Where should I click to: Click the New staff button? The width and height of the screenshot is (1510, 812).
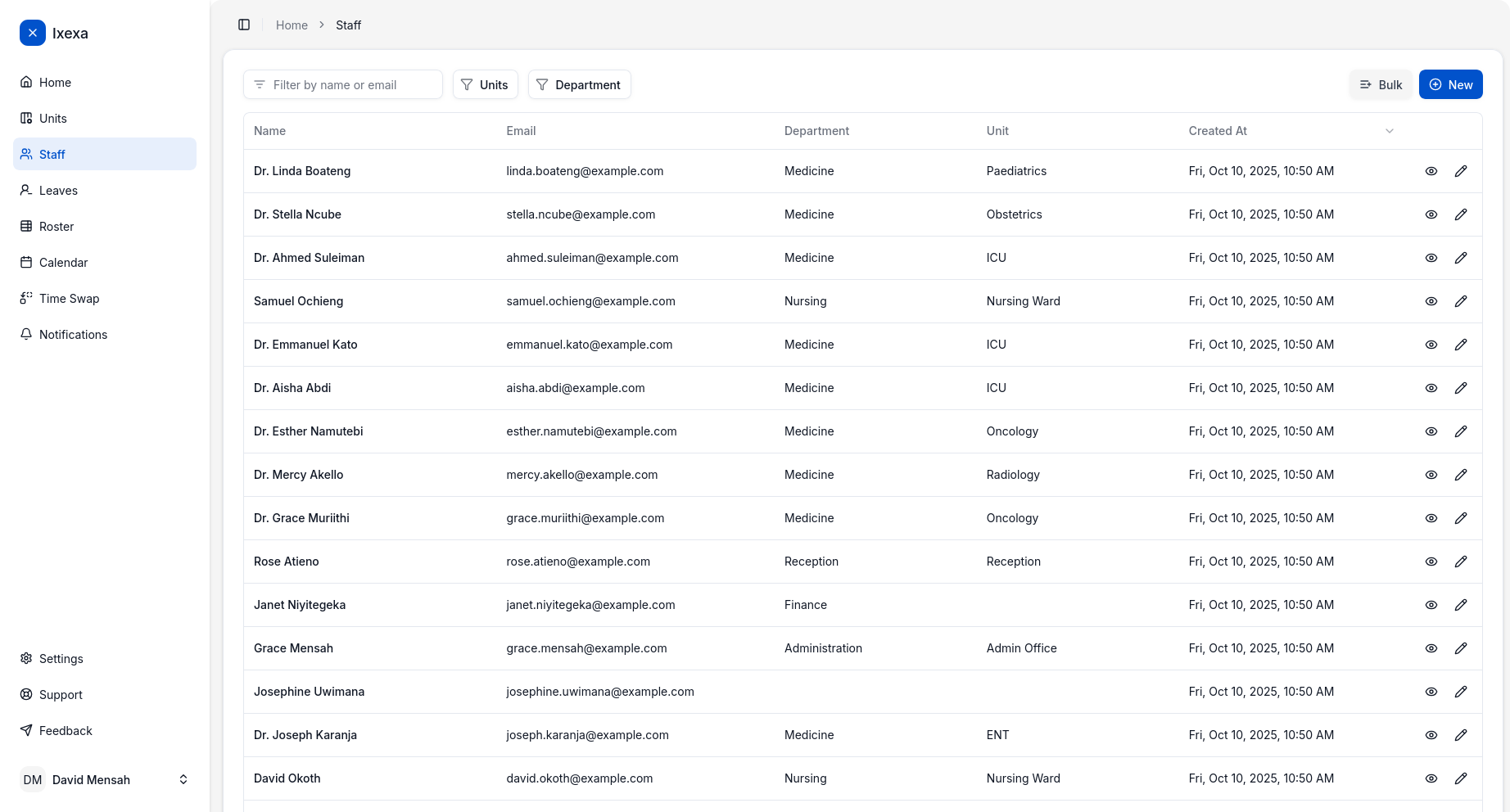point(1450,84)
